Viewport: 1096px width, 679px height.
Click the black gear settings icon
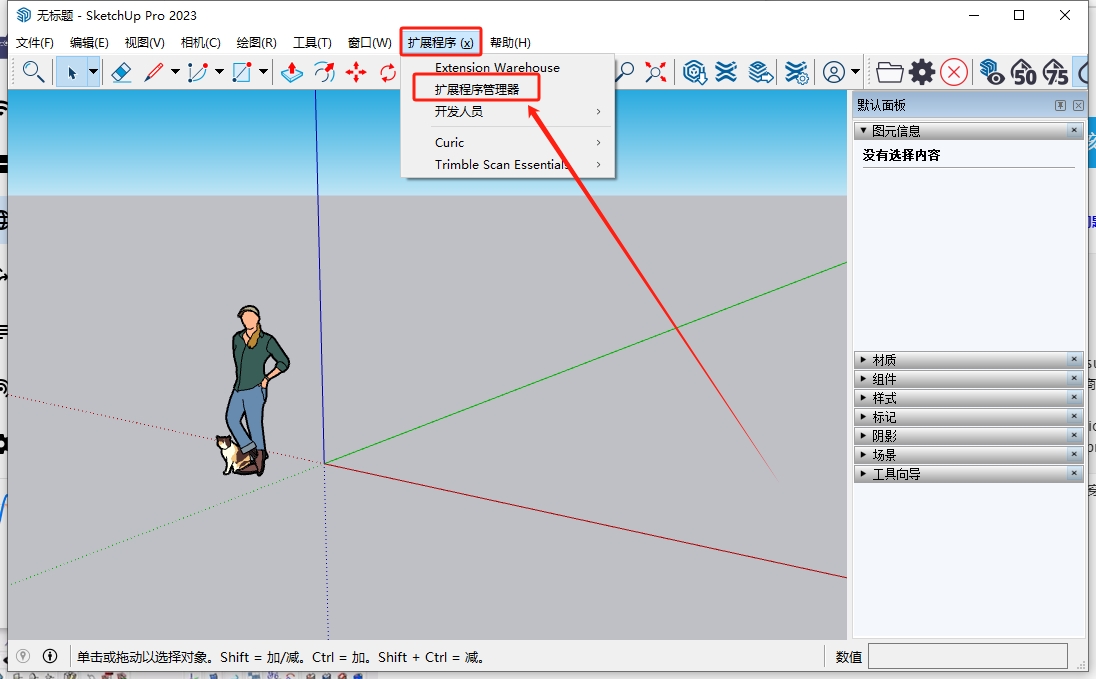coord(921,72)
